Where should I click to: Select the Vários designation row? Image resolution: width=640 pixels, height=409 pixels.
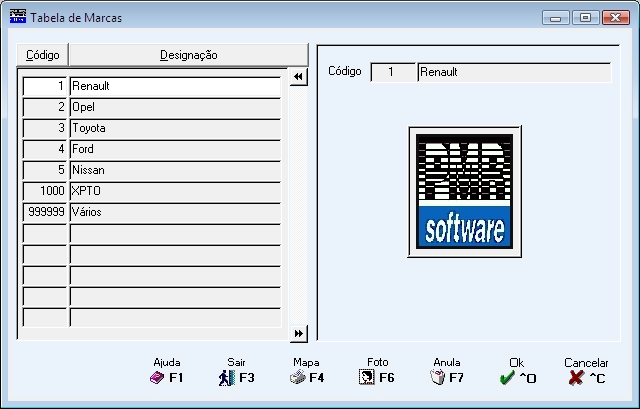click(176, 212)
